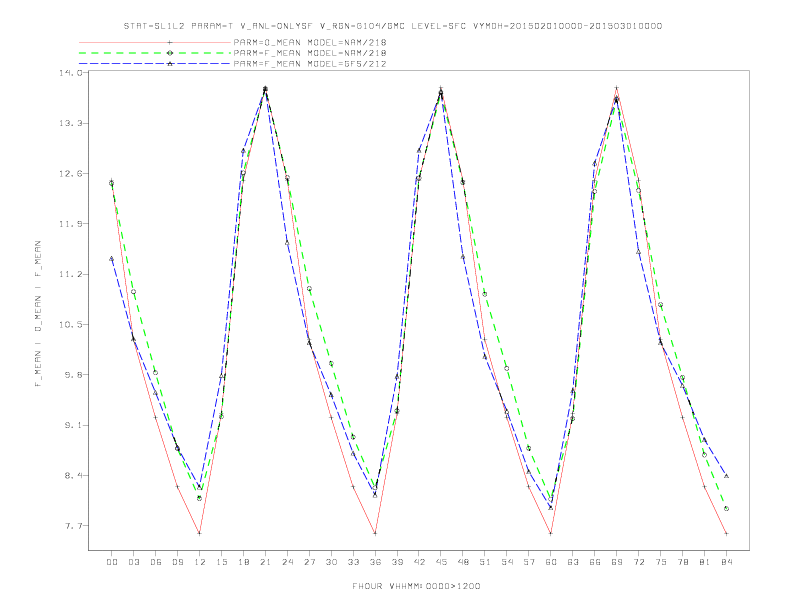Image resolution: width=792 pixels, height=612 pixels.
Task: Click x-axis tick label 54
Action: (507, 562)
